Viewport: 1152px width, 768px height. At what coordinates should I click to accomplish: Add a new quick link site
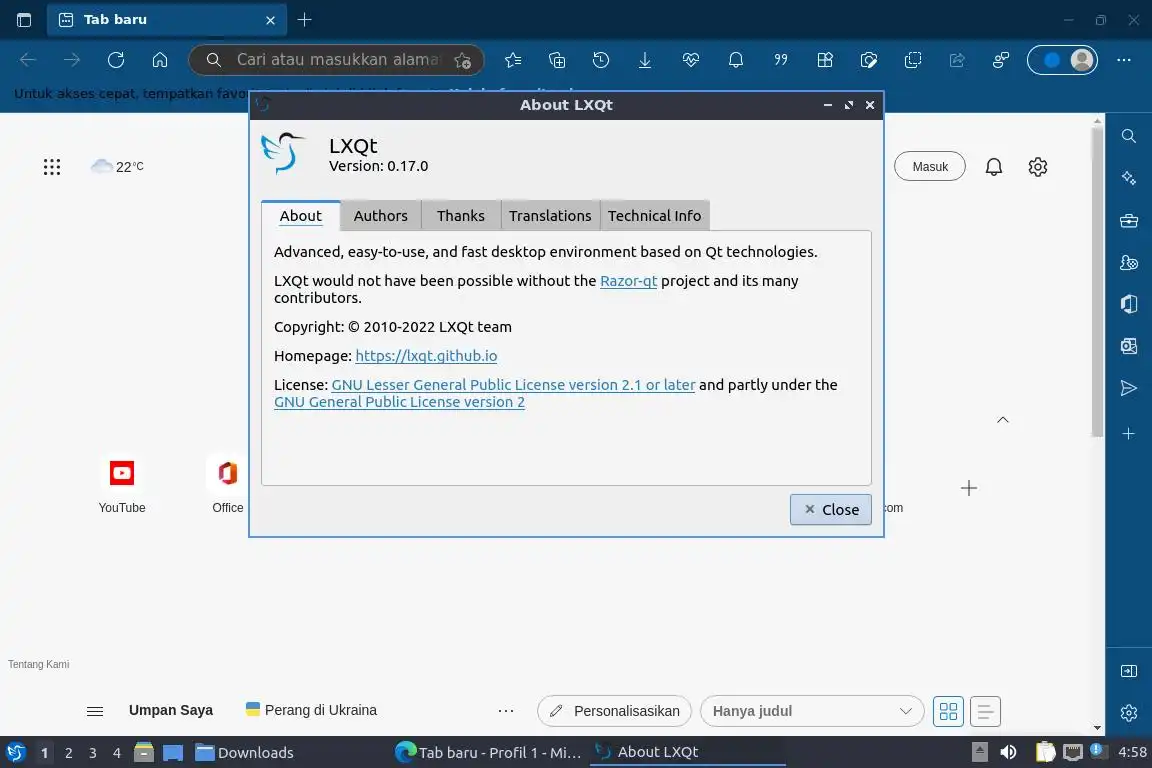968,488
